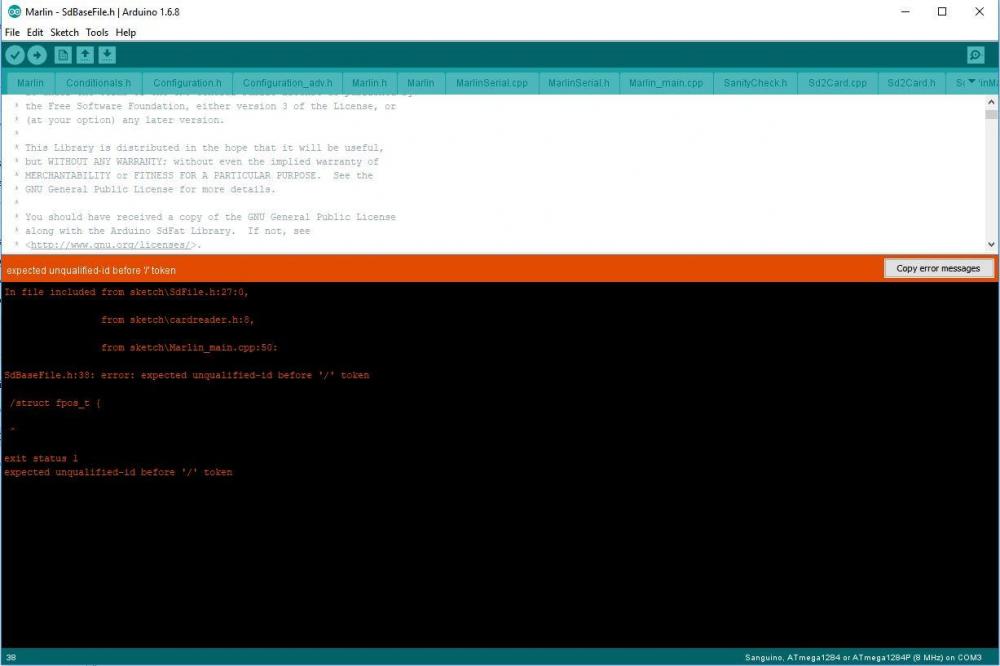Open the Serial Monitor magnifier icon
The width and height of the screenshot is (1000, 666).
click(975, 56)
